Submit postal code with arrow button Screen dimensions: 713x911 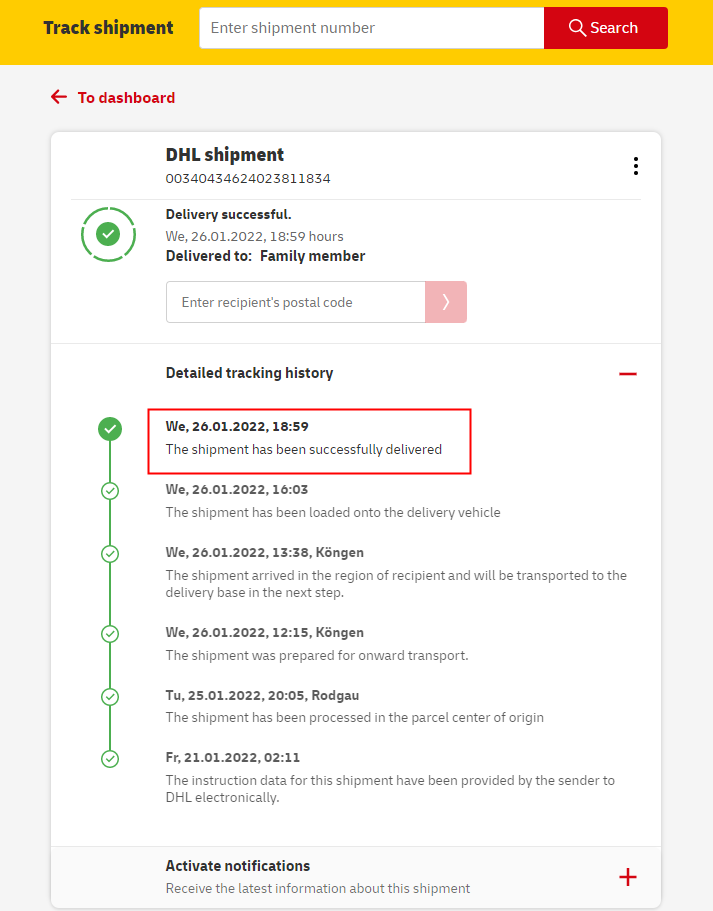(446, 302)
